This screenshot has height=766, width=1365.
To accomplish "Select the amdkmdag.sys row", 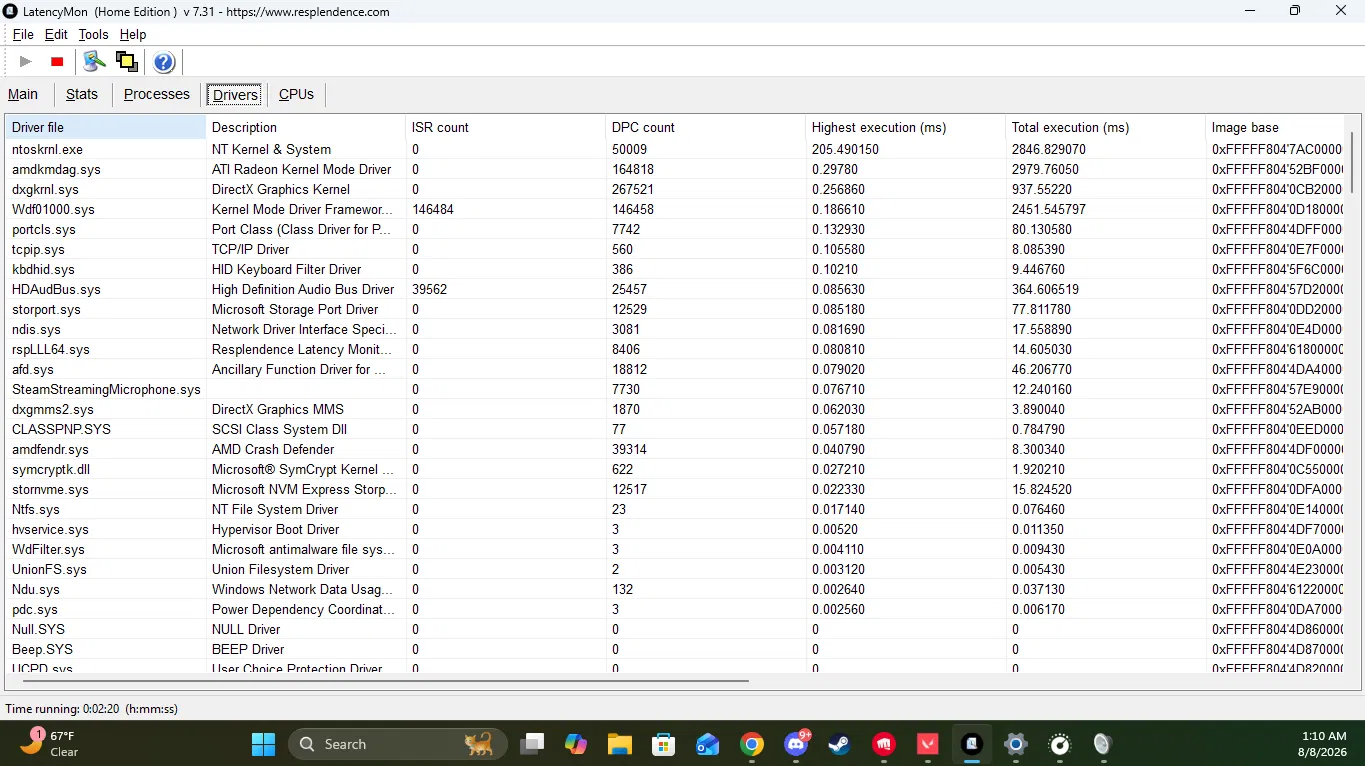I will (675, 169).
